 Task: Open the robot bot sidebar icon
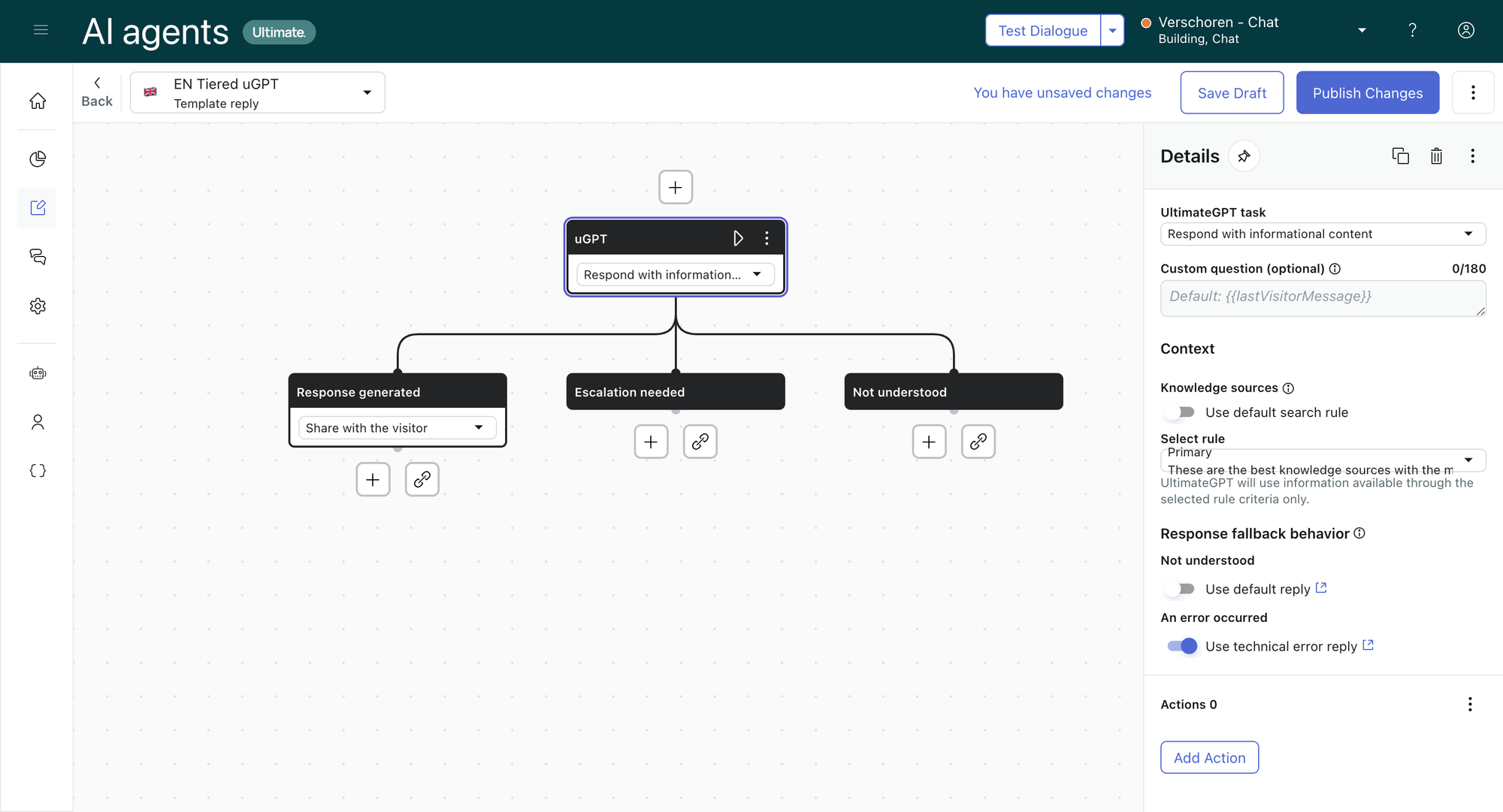(38, 373)
